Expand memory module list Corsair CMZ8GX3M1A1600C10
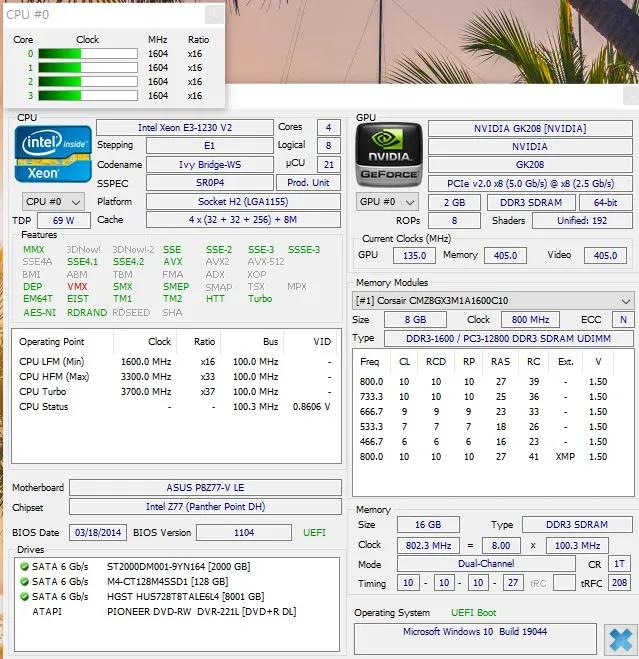The height and width of the screenshot is (659, 639). tap(493, 301)
